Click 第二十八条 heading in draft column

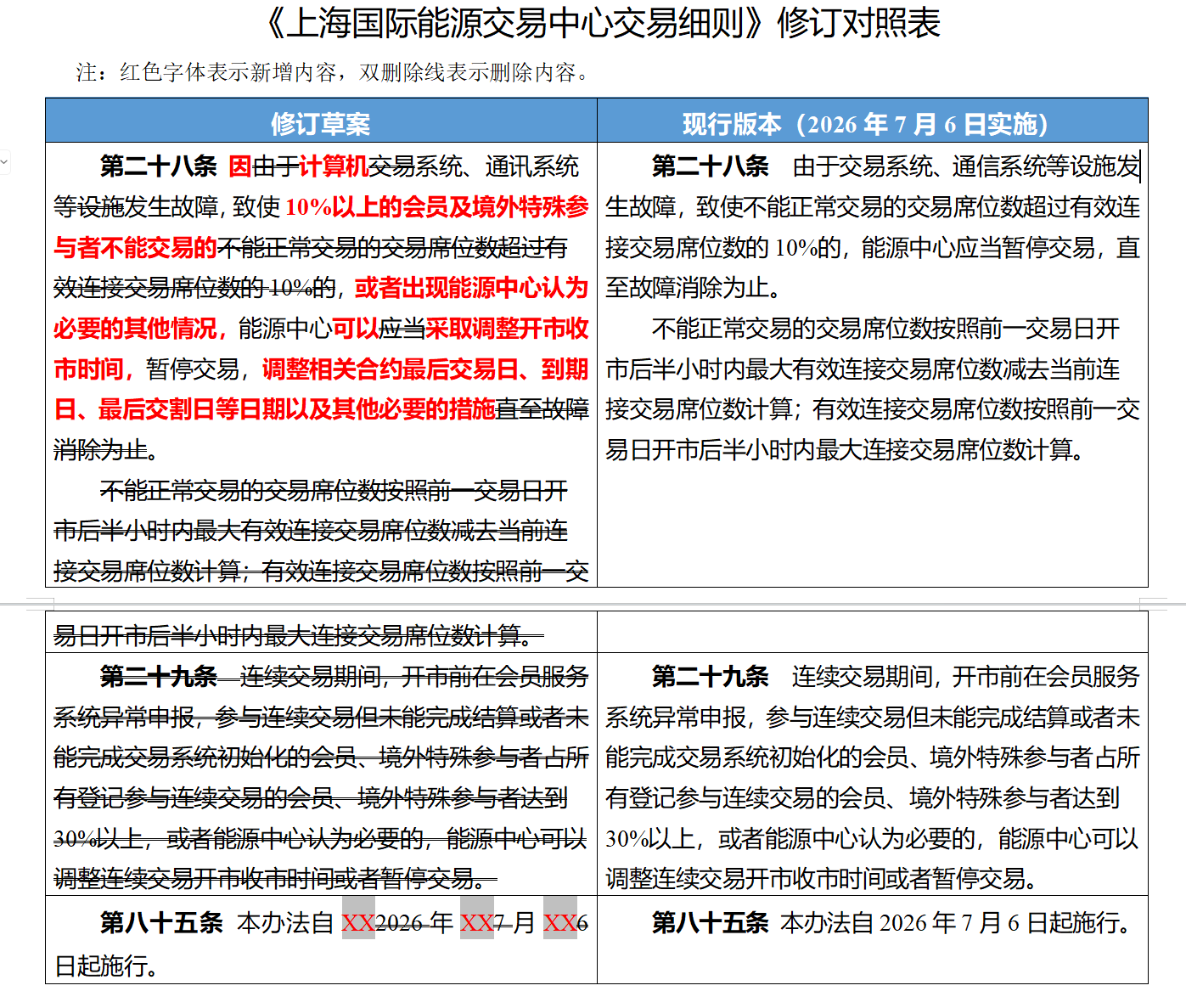tap(159, 166)
